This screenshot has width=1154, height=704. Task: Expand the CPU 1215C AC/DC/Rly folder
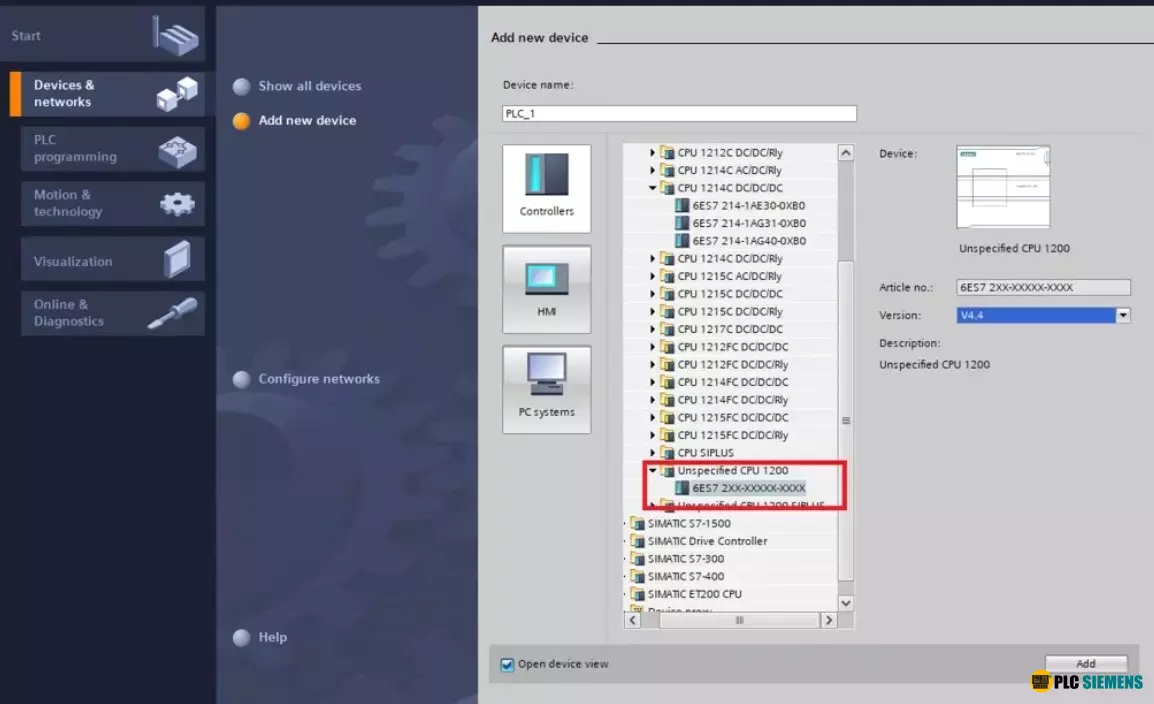653,276
